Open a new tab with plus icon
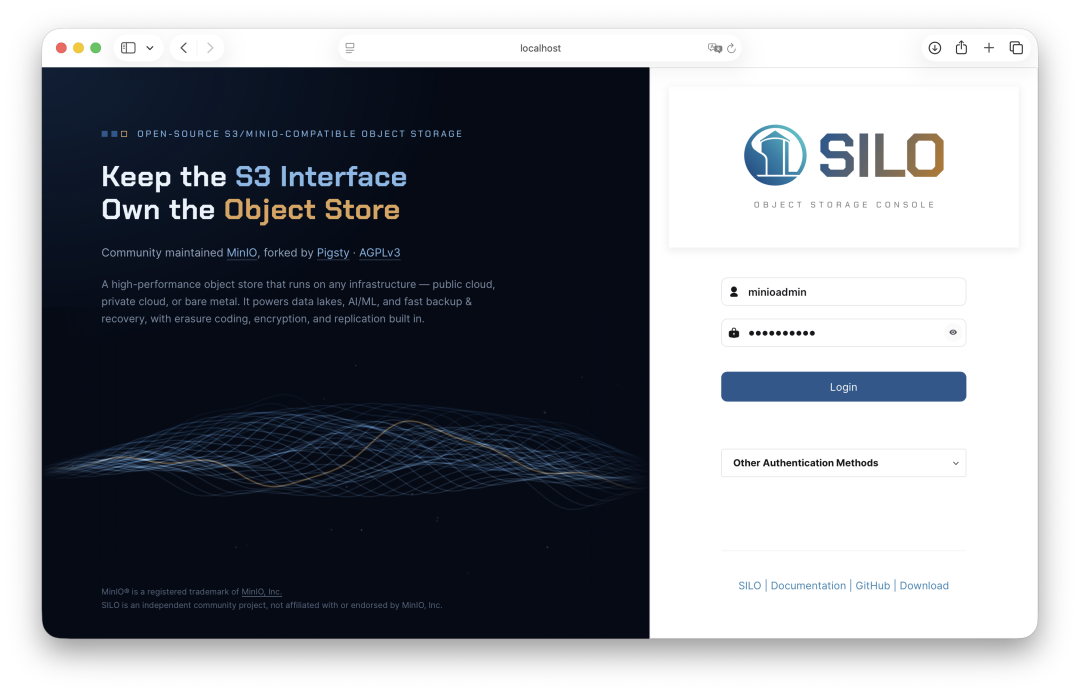 point(988,48)
